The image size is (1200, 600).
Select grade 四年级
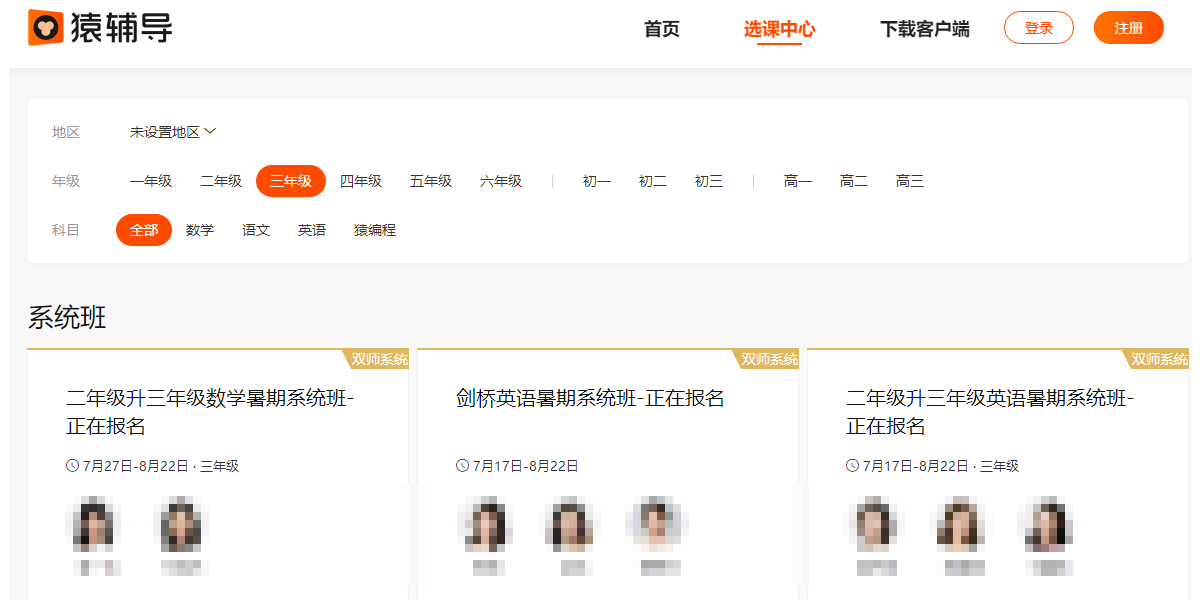coord(361,181)
